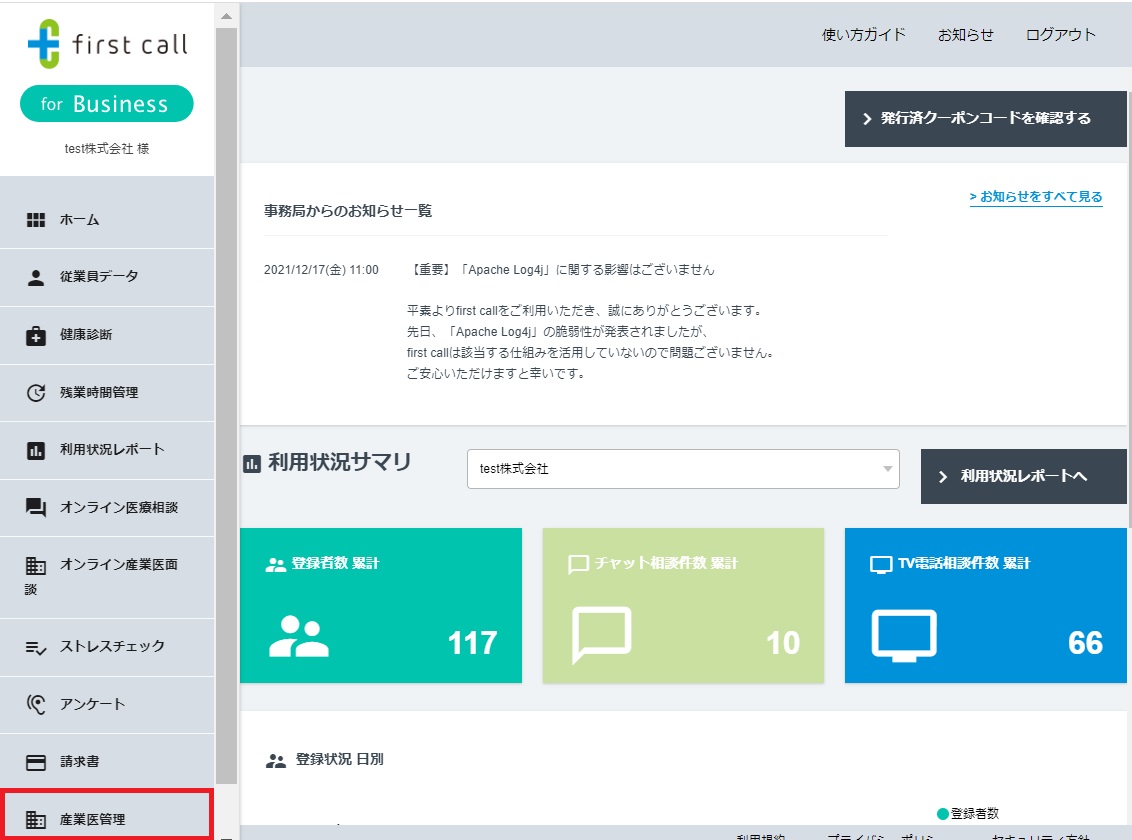This screenshot has height=840, width=1132.
Task: Open the test株式会社 company selector dropdown
Action: 683,469
